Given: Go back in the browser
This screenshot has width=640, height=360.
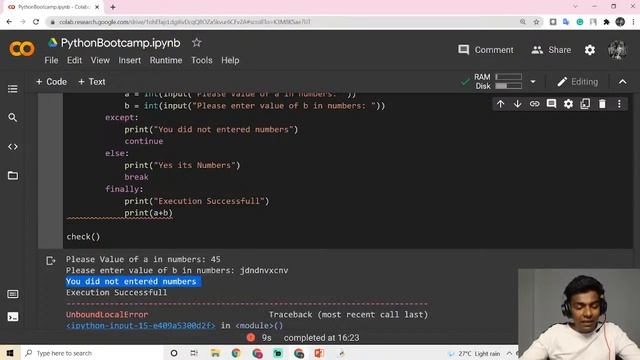Looking at the screenshot, I should tap(9, 22).
